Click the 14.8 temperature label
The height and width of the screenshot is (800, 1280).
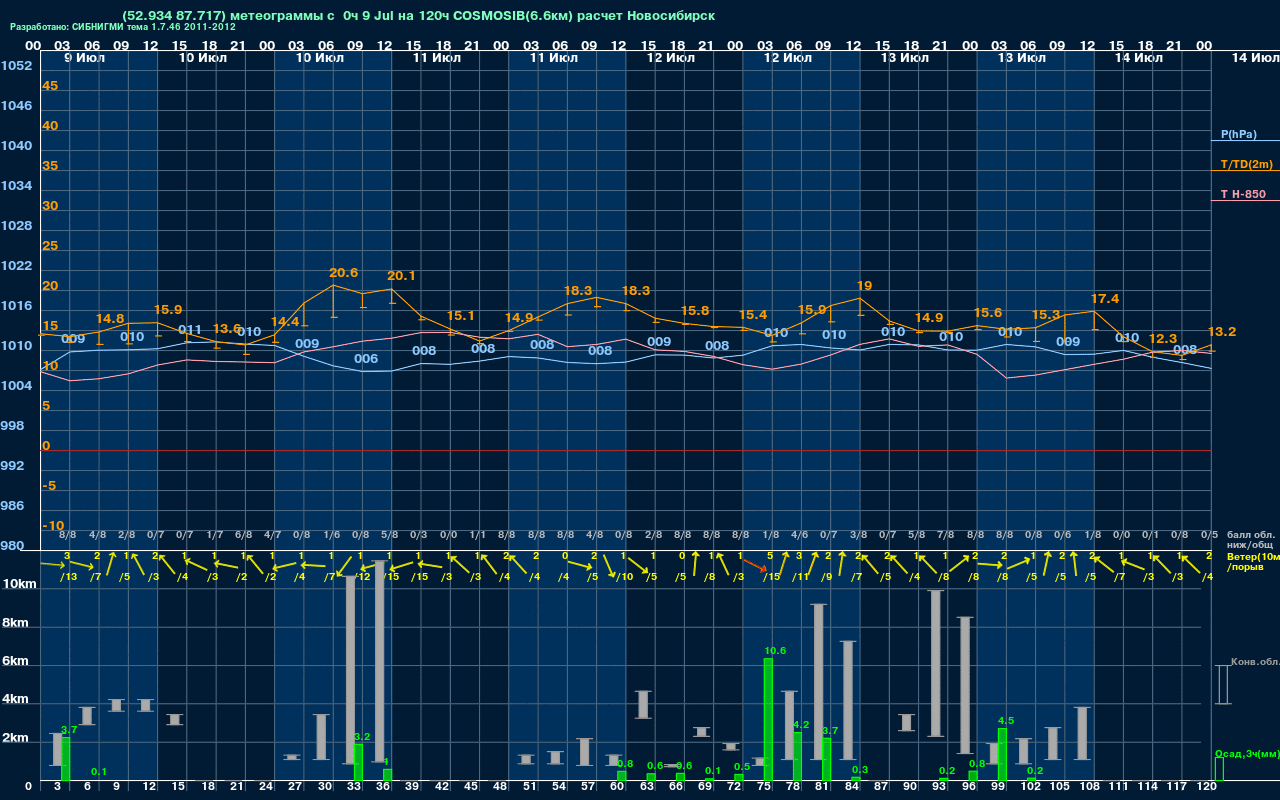[x=110, y=318]
